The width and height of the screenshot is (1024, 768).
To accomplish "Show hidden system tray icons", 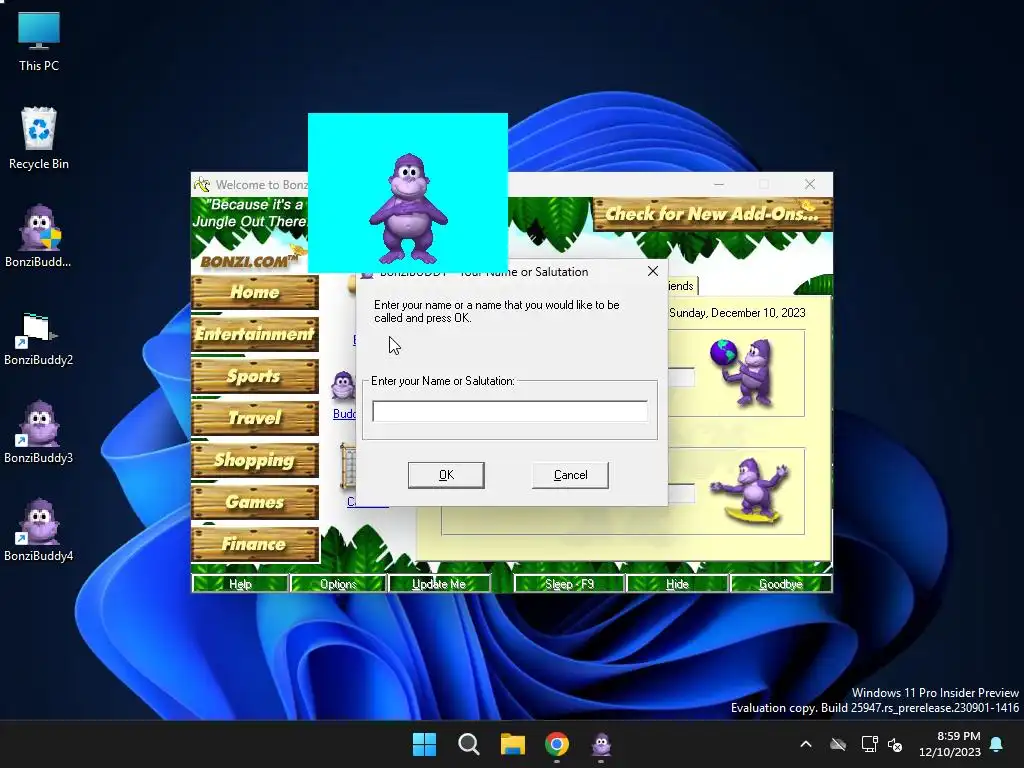I will (806, 744).
